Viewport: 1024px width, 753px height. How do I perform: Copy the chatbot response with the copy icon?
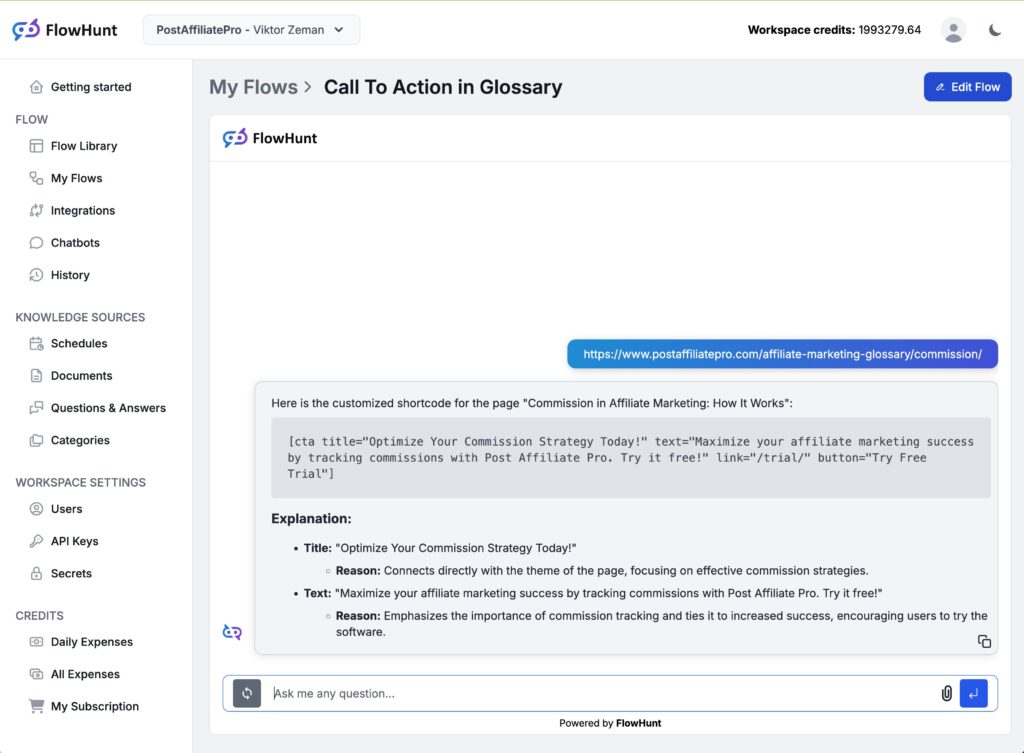[x=984, y=641]
